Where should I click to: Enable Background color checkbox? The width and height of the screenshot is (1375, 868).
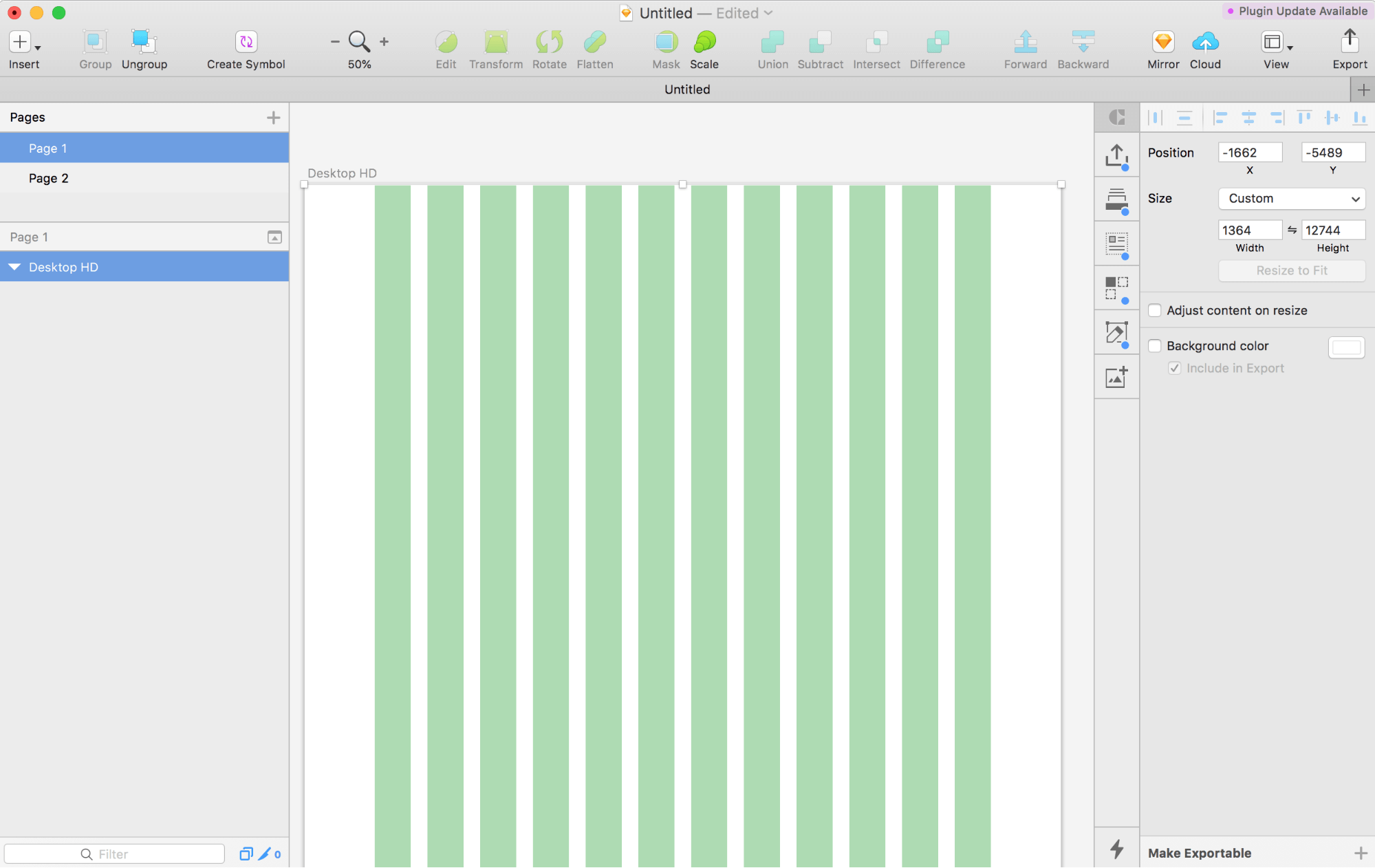1155,345
